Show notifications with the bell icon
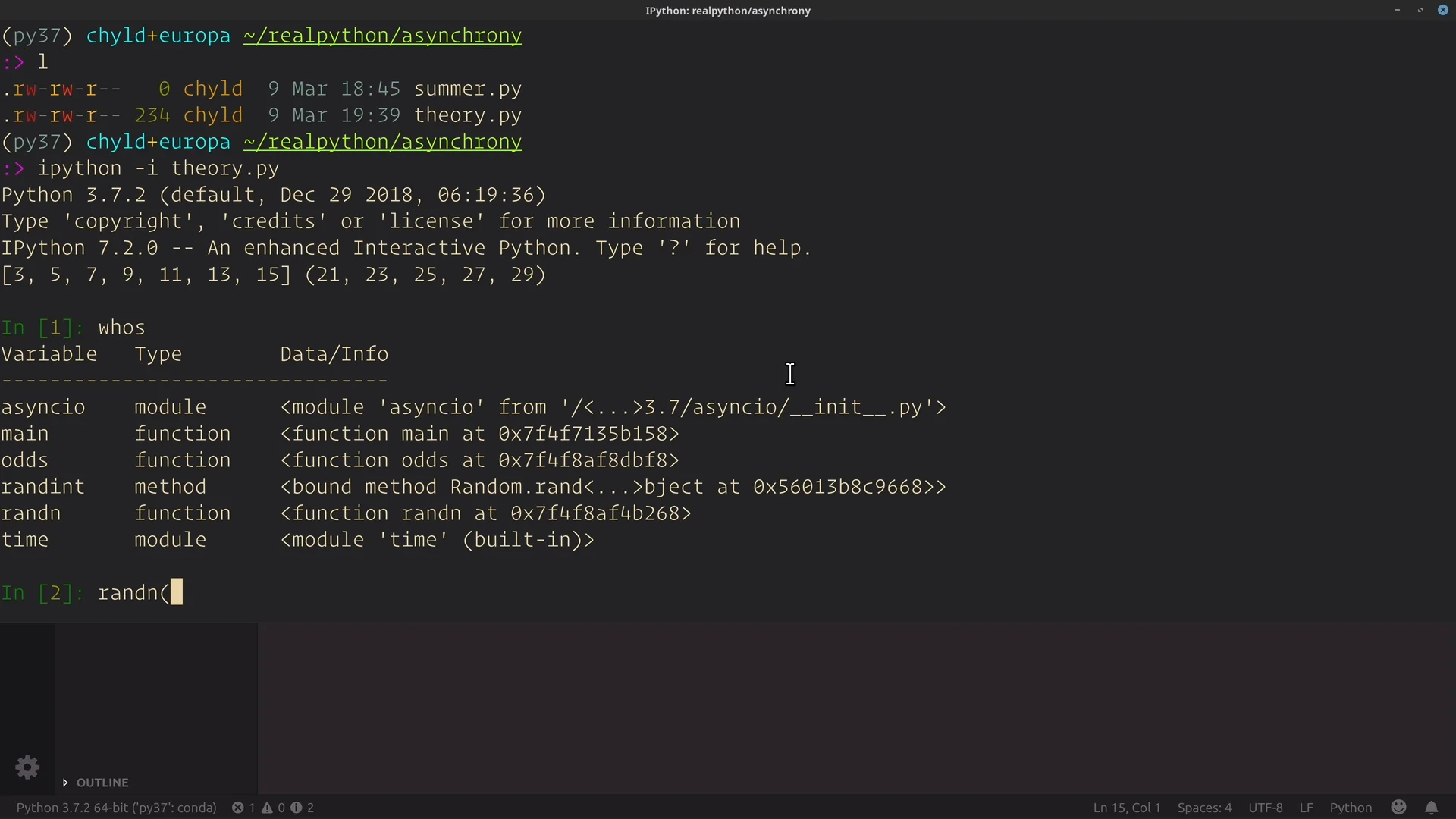1456x819 pixels. point(1431,808)
